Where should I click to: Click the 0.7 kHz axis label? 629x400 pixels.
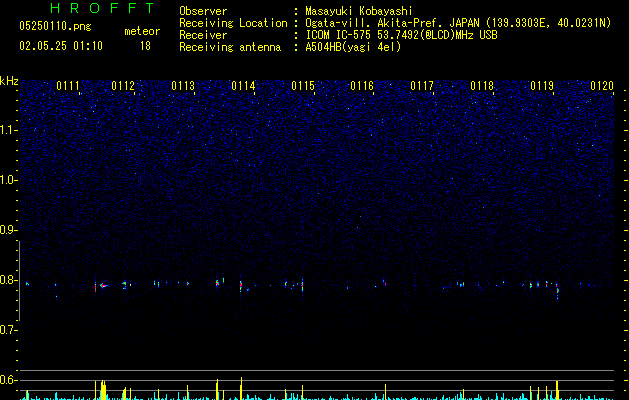[9, 330]
